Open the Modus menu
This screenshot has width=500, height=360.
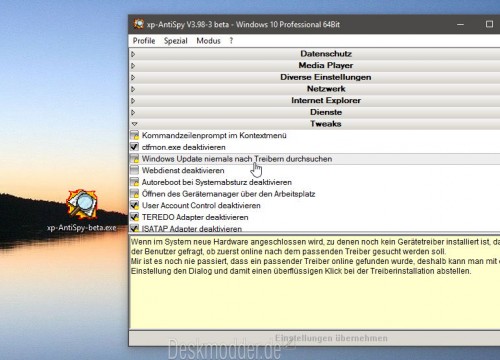208,41
